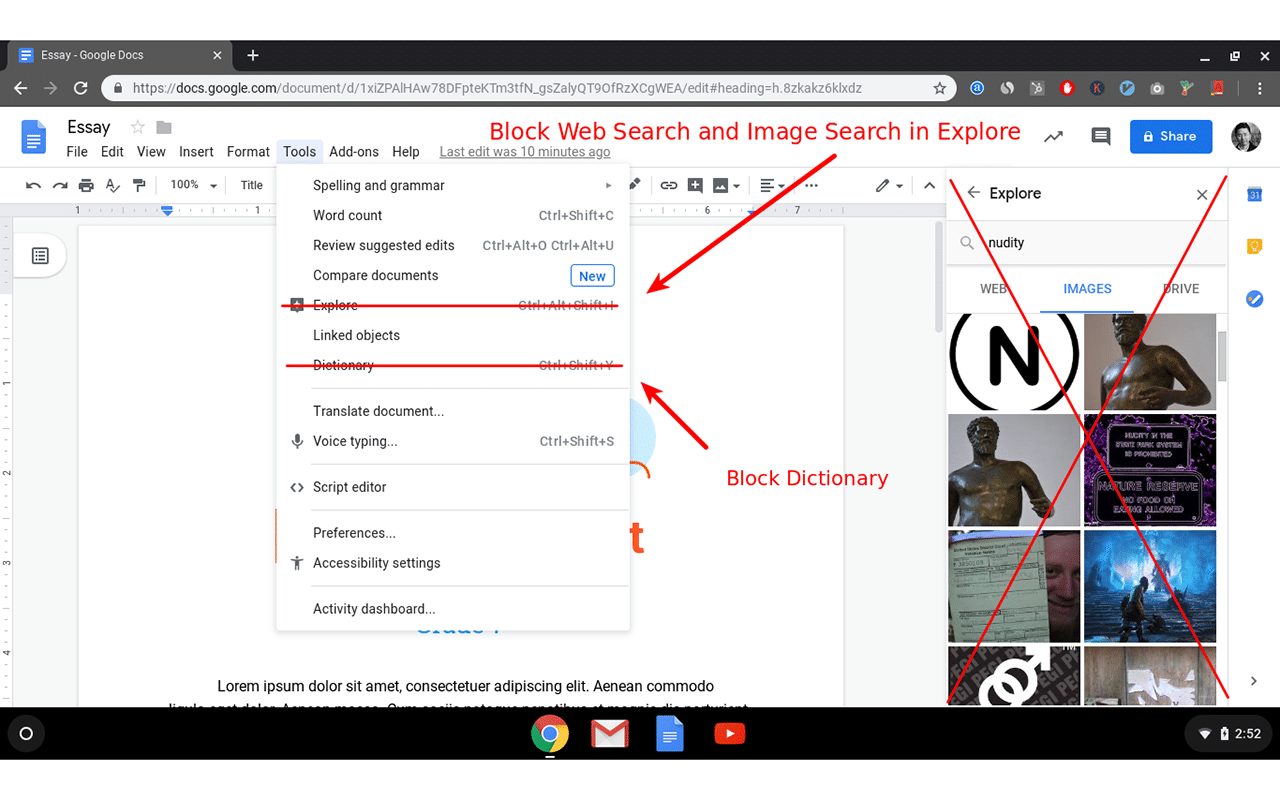Hide the menus with the up chevron
Screen dimensions: 1280x800
click(x=929, y=185)
